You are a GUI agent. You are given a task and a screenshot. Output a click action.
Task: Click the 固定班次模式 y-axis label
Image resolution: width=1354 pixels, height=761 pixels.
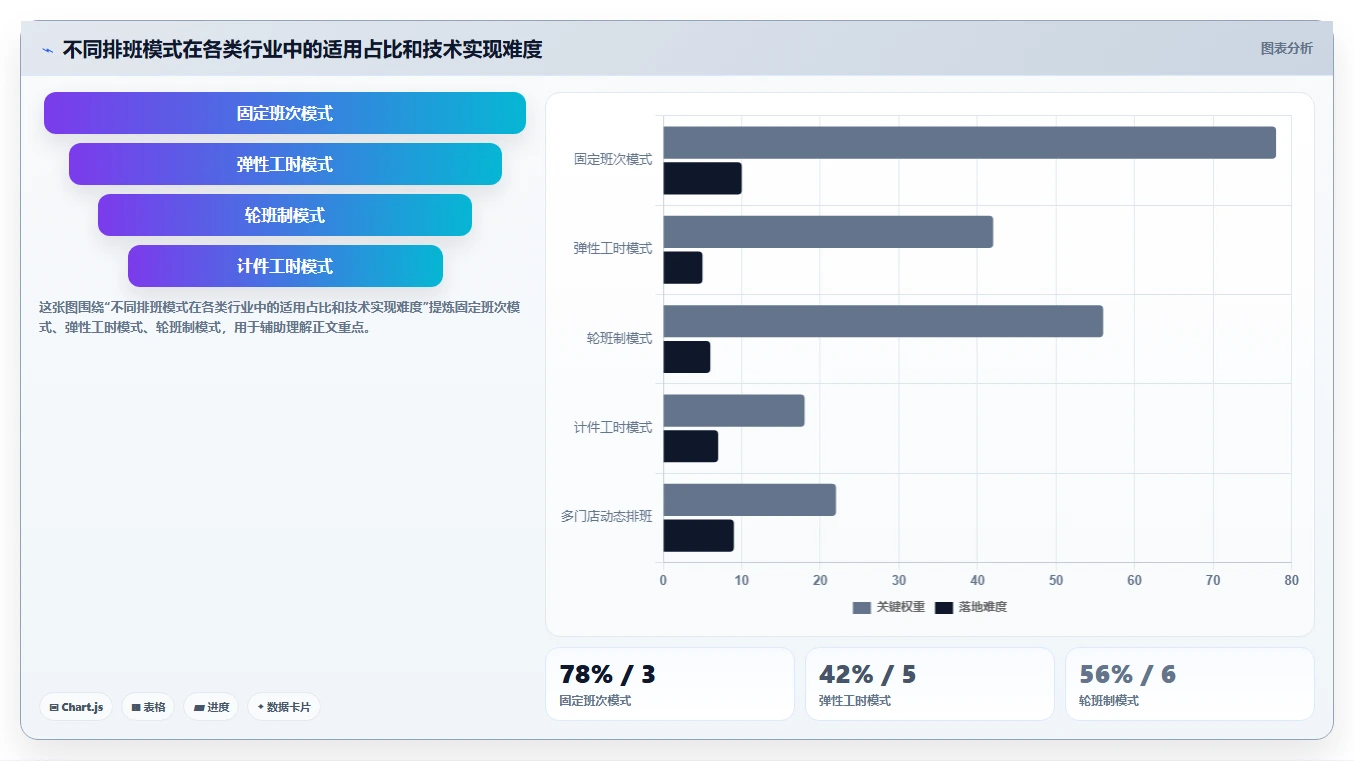[x=613, y=159]
